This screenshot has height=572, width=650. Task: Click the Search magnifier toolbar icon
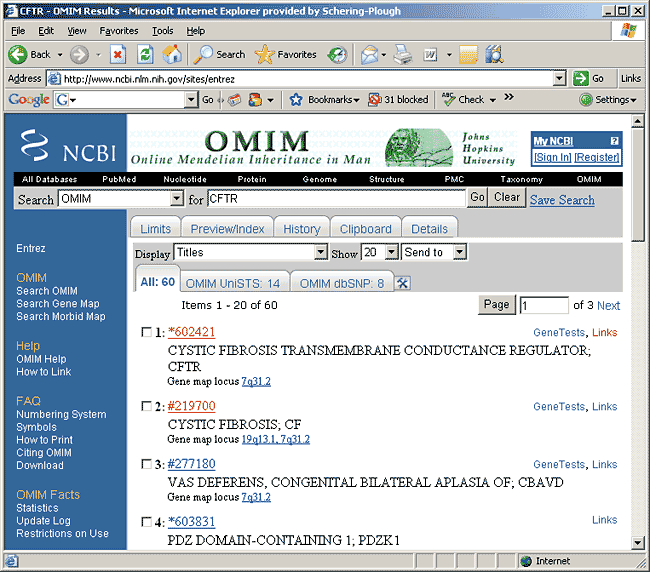tap(203, 54)
